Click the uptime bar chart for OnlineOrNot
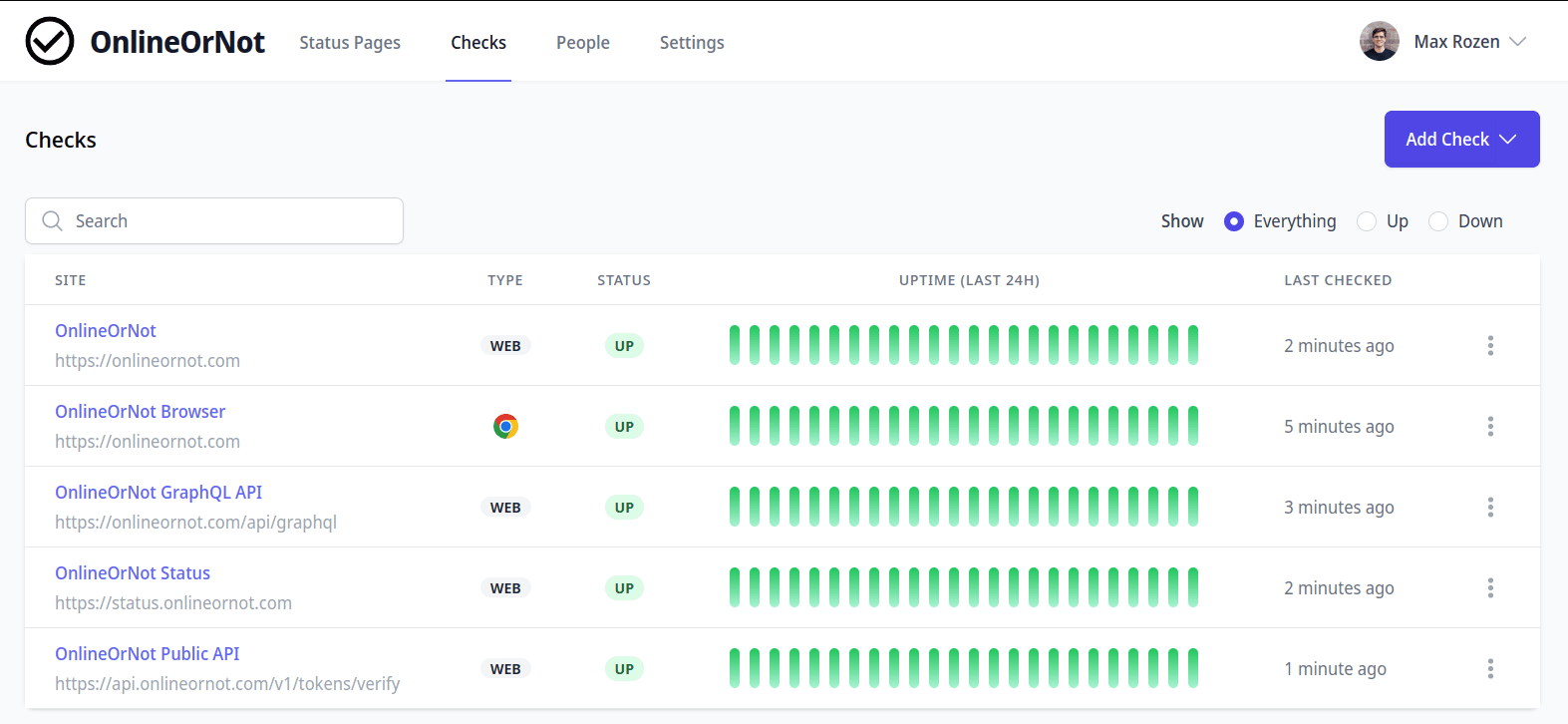The width and height of the screenshot is (1568, 724). click(964, 345)
